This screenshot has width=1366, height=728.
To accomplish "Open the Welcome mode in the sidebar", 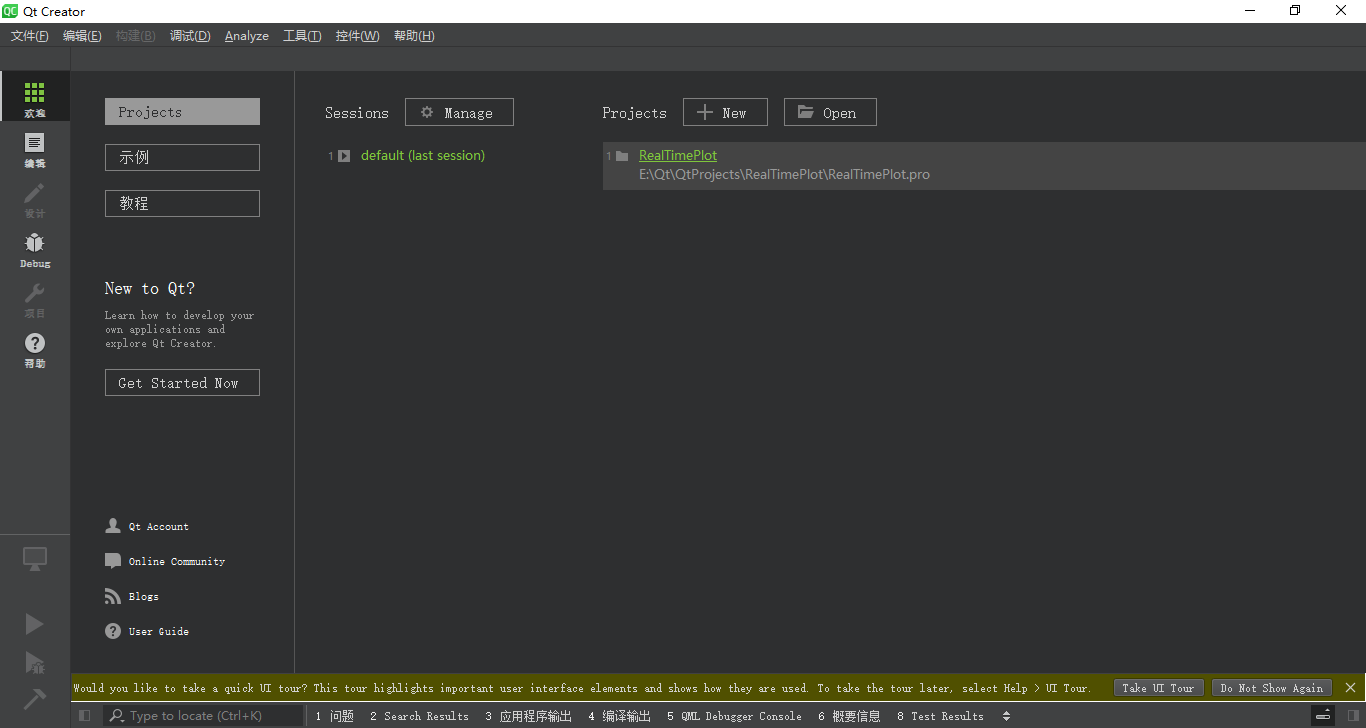I will click(x=35, y=98).
